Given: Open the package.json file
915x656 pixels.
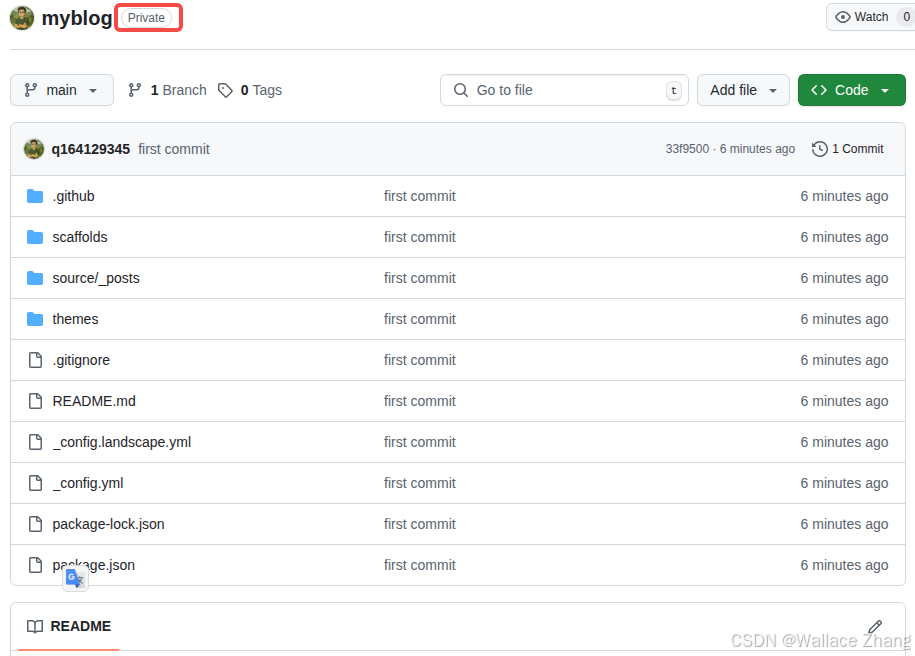Looking at the screenshot, I should pos(93,565).
